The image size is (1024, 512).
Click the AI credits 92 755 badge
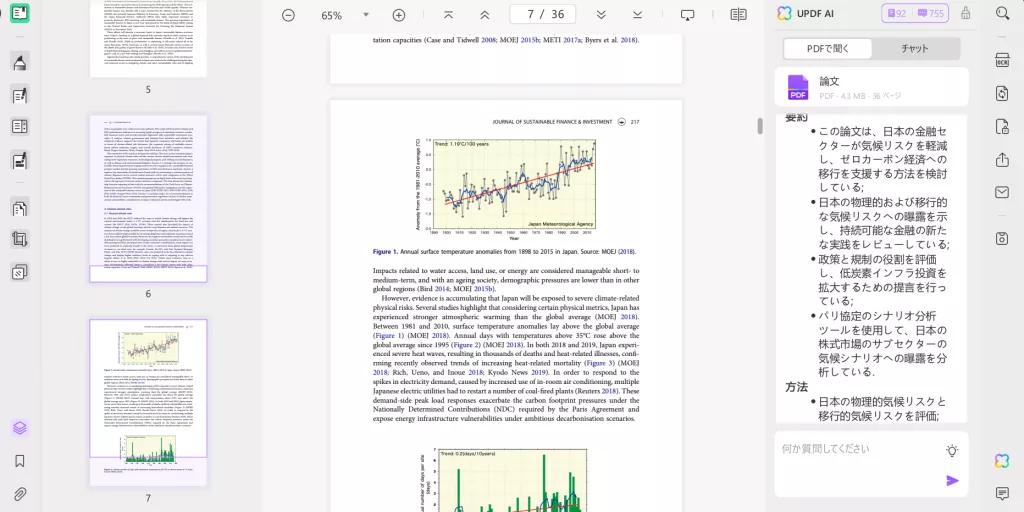coord(915,14)
